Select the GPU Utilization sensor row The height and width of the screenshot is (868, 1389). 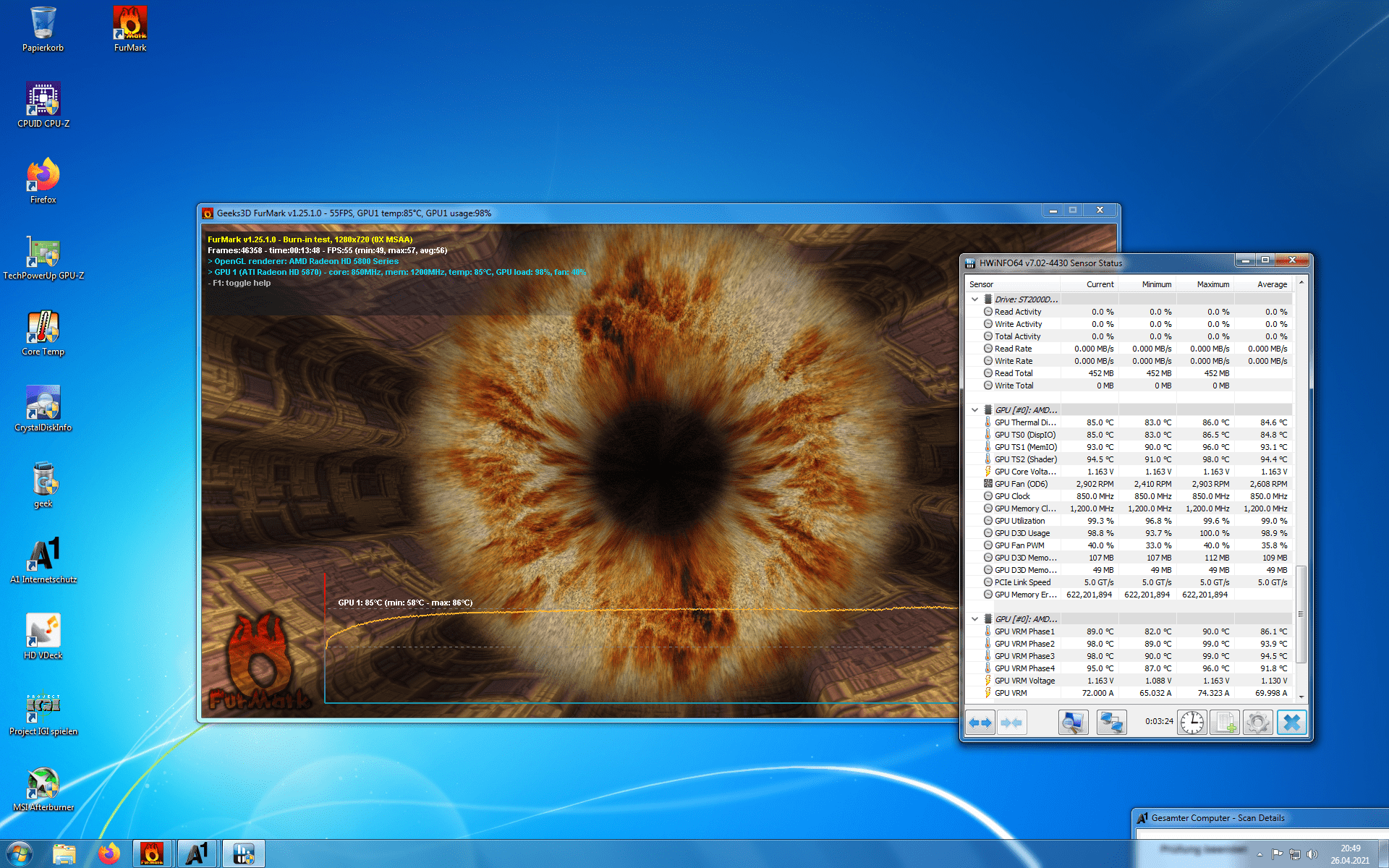pyautogui.click(x=1129, y=521)
